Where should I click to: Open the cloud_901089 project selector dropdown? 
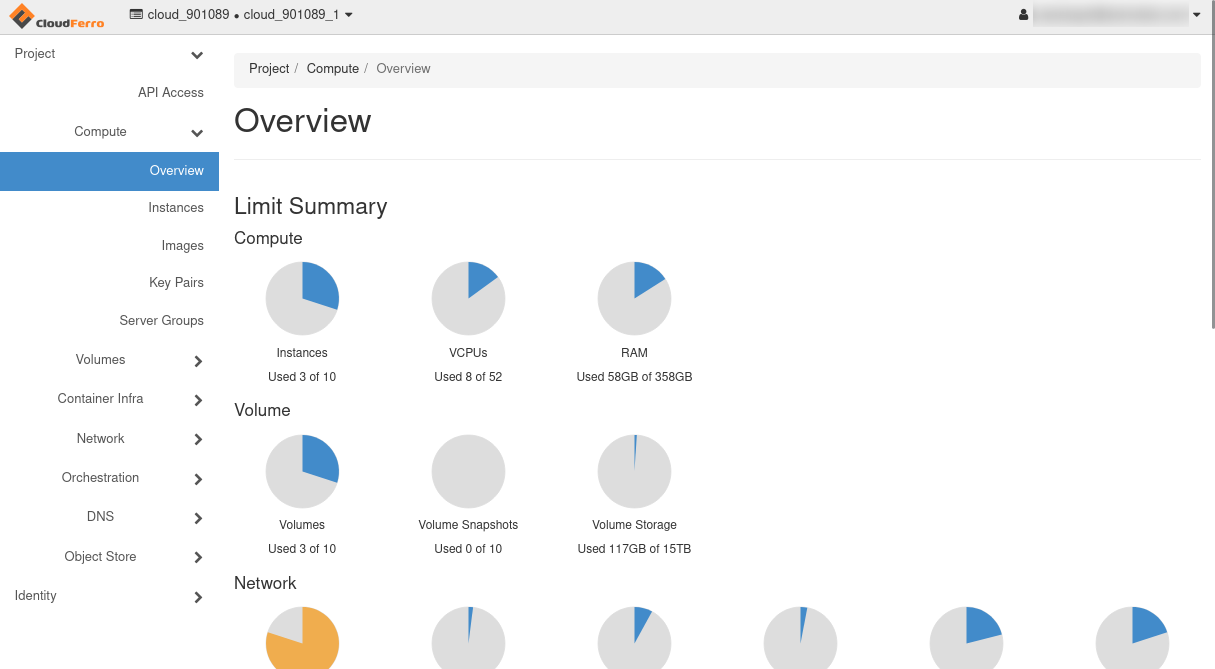(x=241, y=15)
